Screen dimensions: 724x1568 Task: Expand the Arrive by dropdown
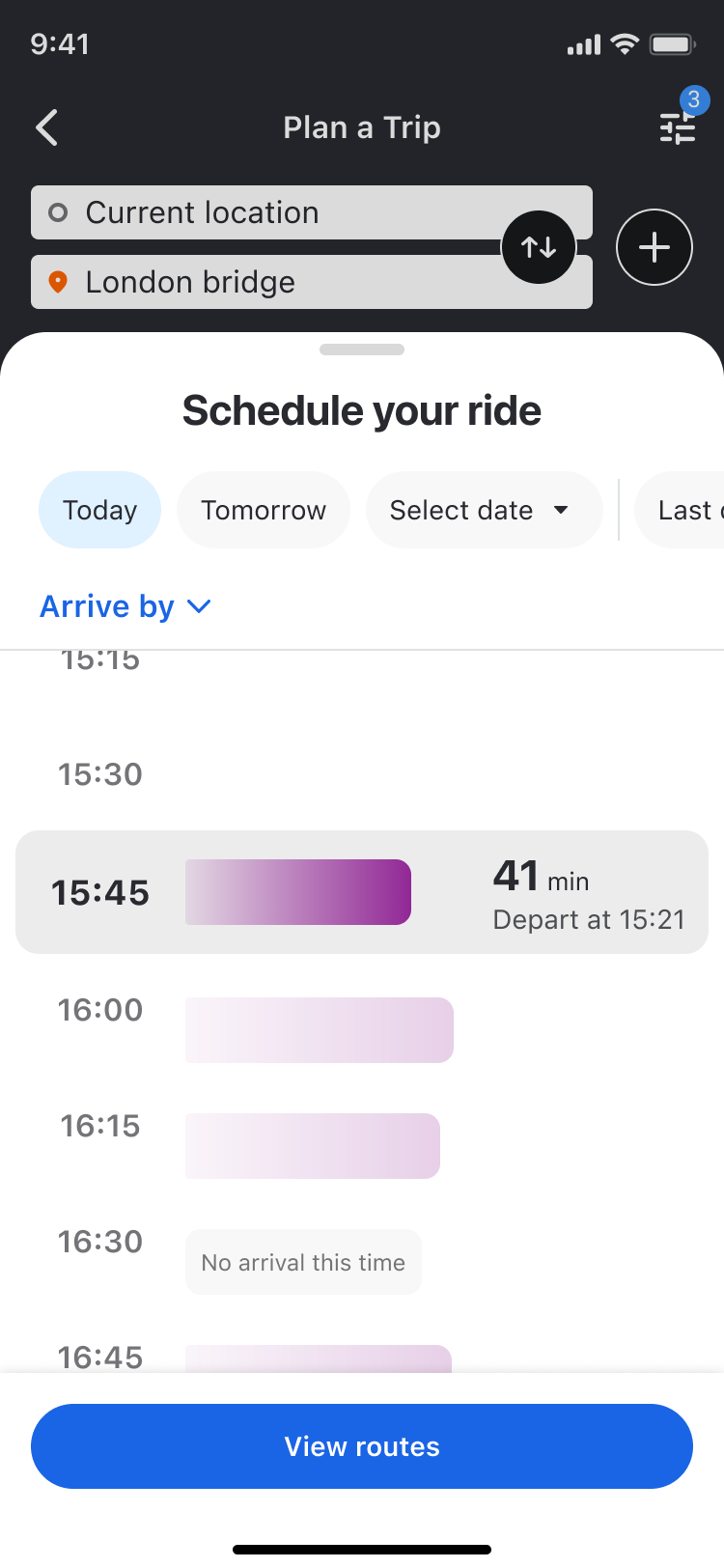click(125, 606)
